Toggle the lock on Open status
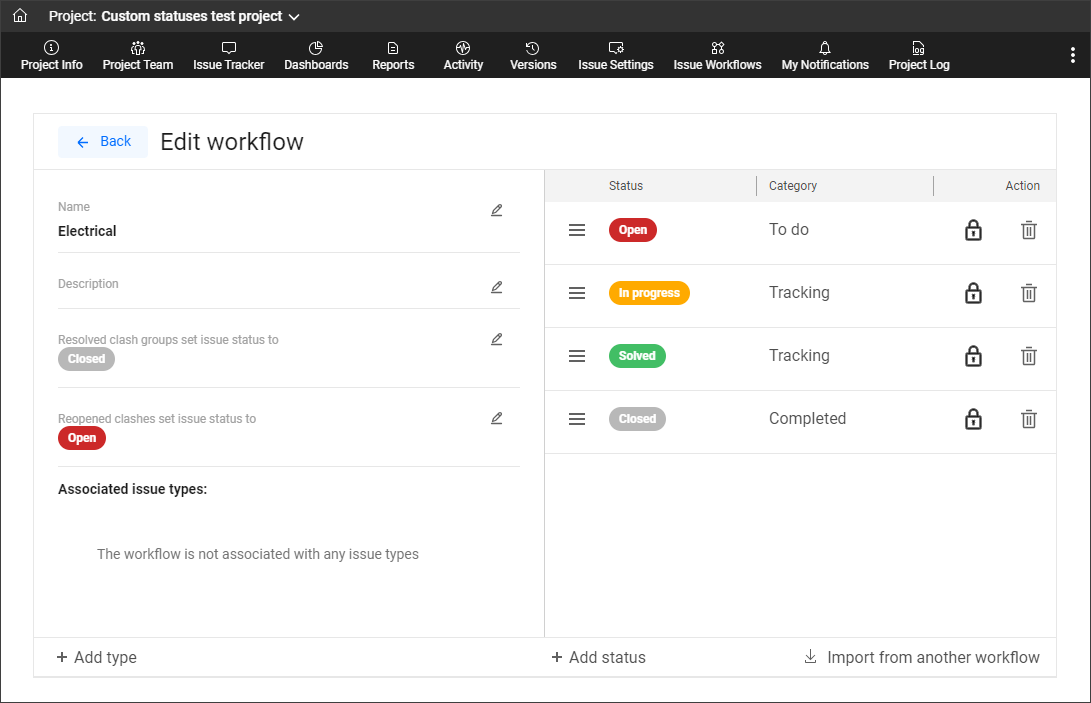This screenshot has width=1091, height=703. tap(972, 231)
